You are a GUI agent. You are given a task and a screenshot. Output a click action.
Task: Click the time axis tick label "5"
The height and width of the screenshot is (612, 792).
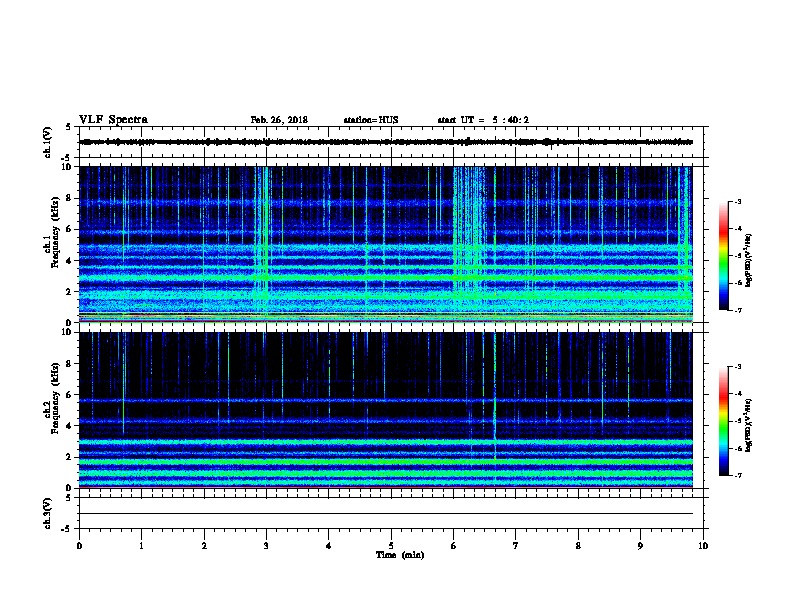click(391, 546)
